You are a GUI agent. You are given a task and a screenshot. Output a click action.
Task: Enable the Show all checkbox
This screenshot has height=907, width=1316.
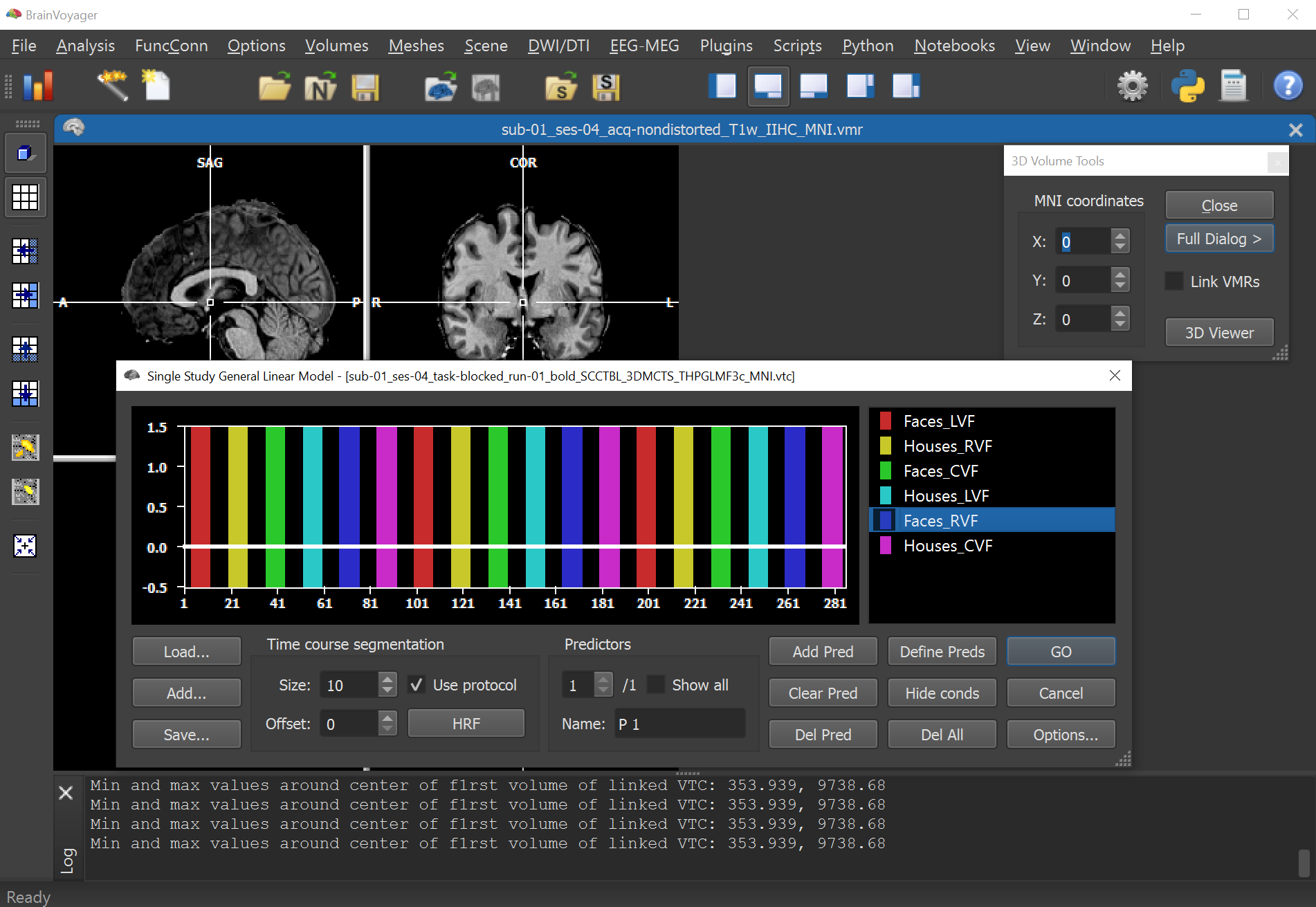coord(656,685)
